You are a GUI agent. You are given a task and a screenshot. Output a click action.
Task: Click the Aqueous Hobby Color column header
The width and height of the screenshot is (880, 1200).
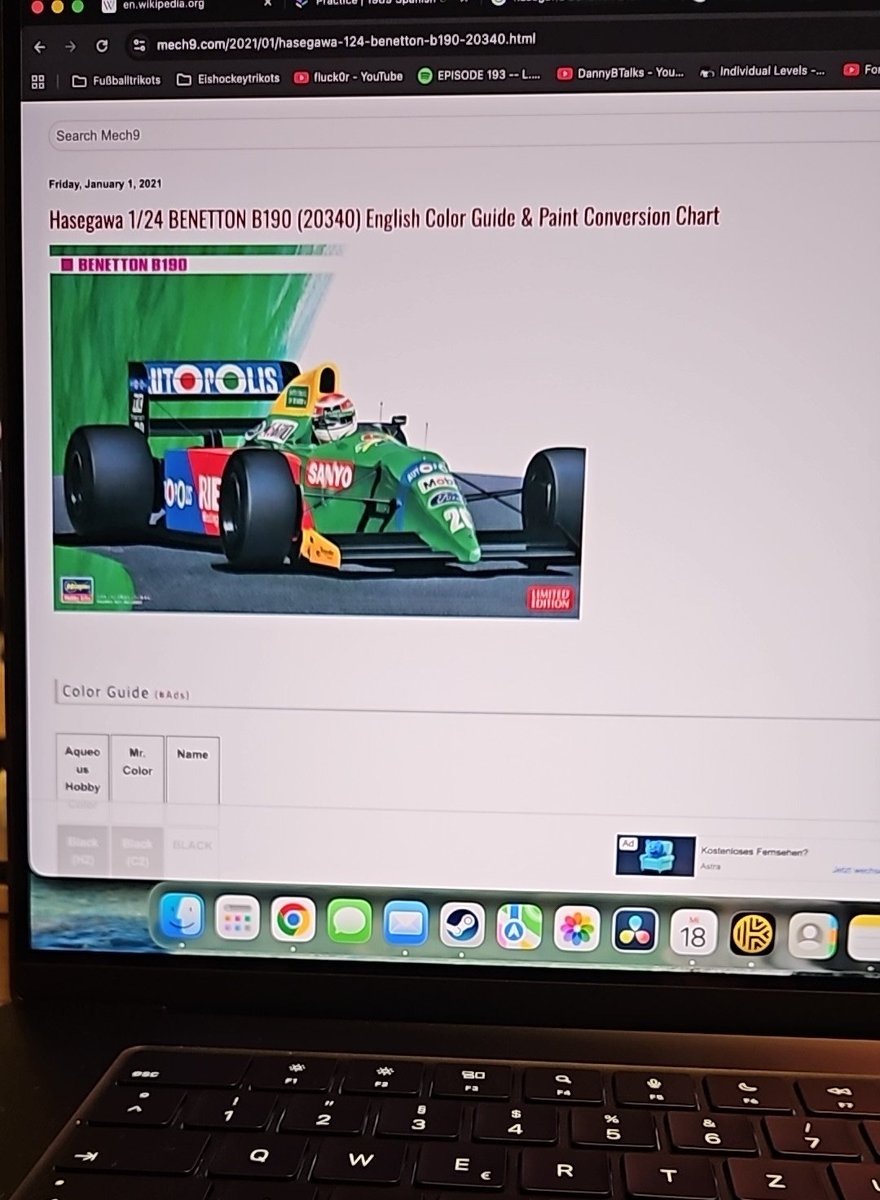click(x=82, y=770)
